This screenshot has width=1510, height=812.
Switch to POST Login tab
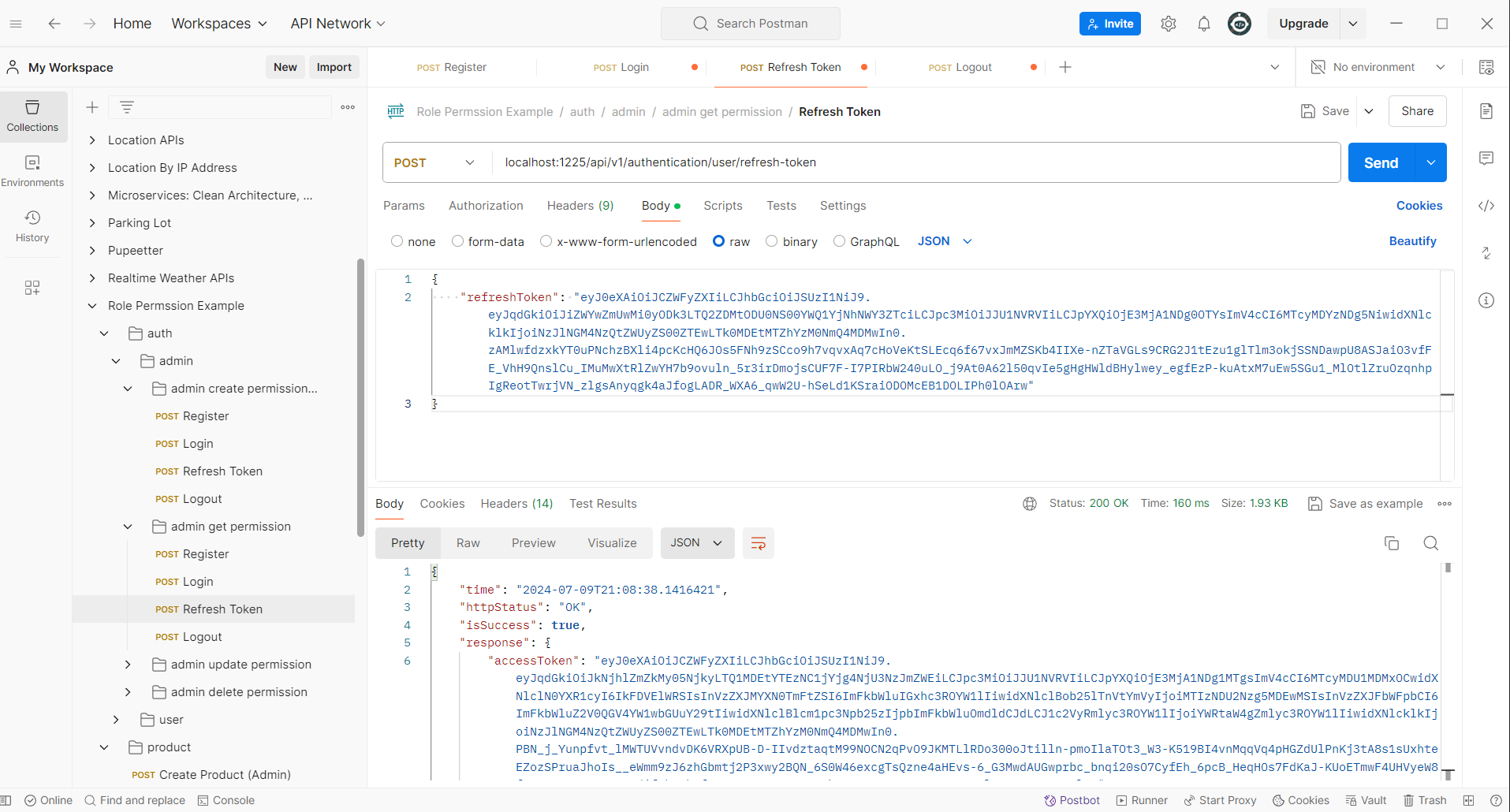621,67
